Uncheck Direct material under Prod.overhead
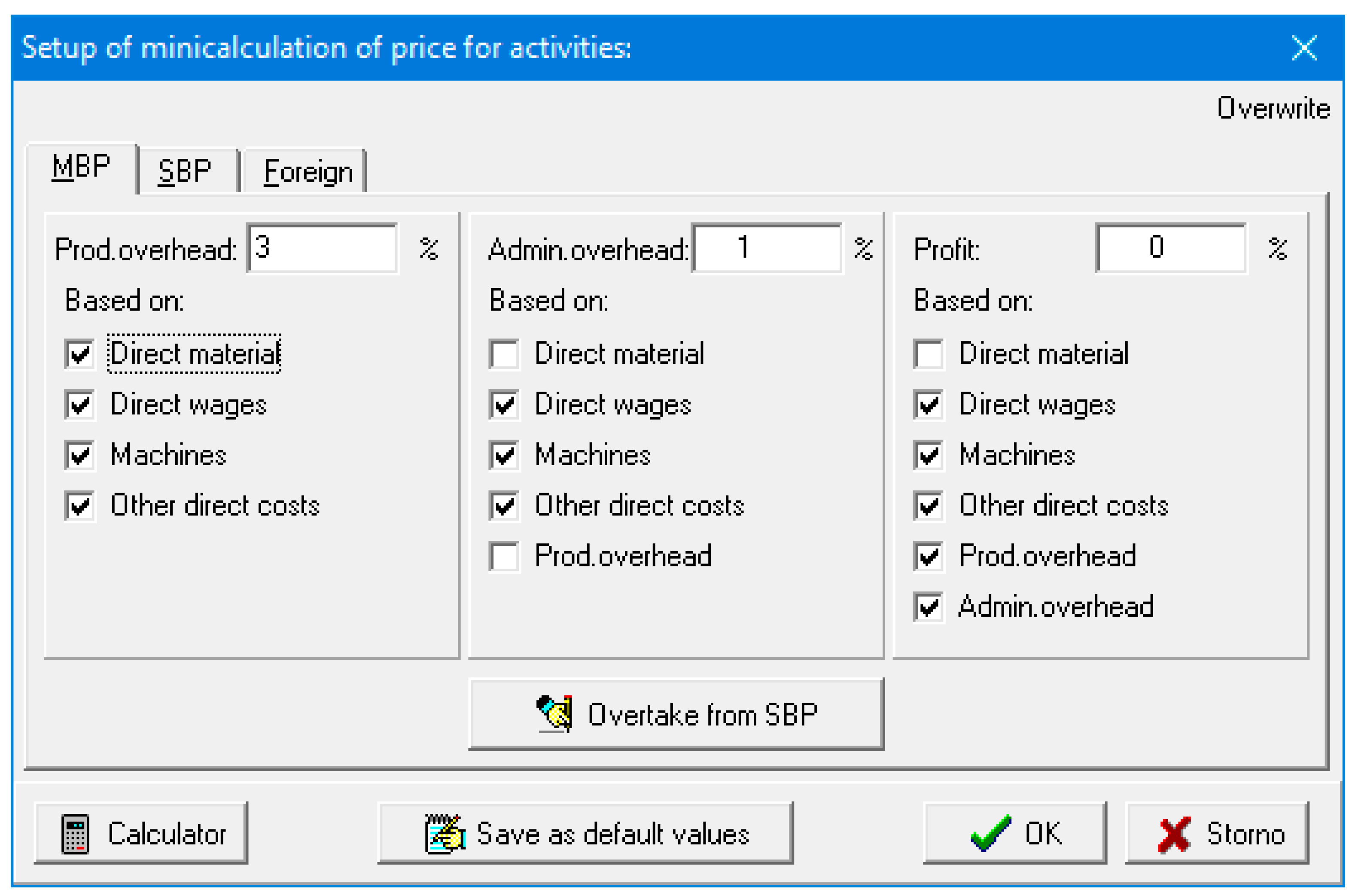Screen dimensions: 1355x896 [x=79, y=354]
